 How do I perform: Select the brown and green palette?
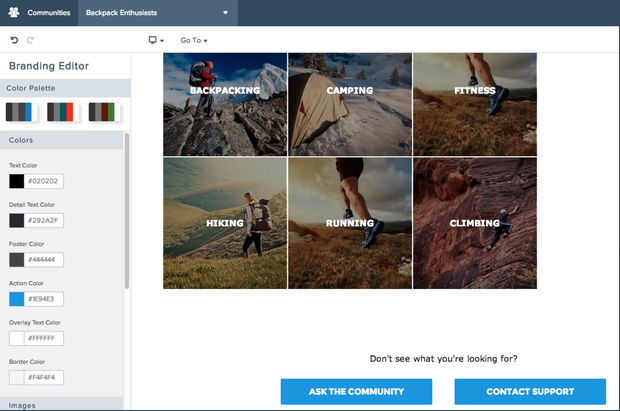point(104,112)
